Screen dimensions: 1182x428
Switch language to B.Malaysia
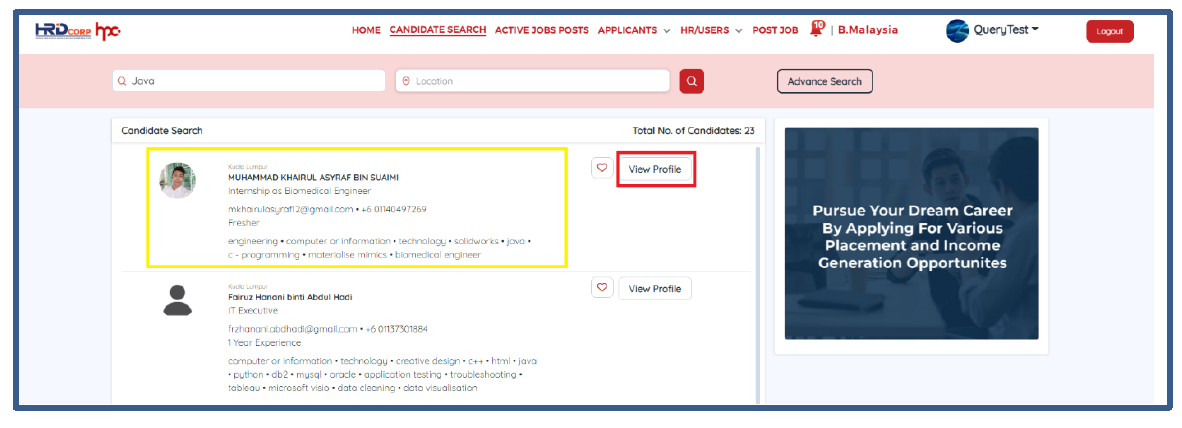pyautogui.click(x=868, y=30)
